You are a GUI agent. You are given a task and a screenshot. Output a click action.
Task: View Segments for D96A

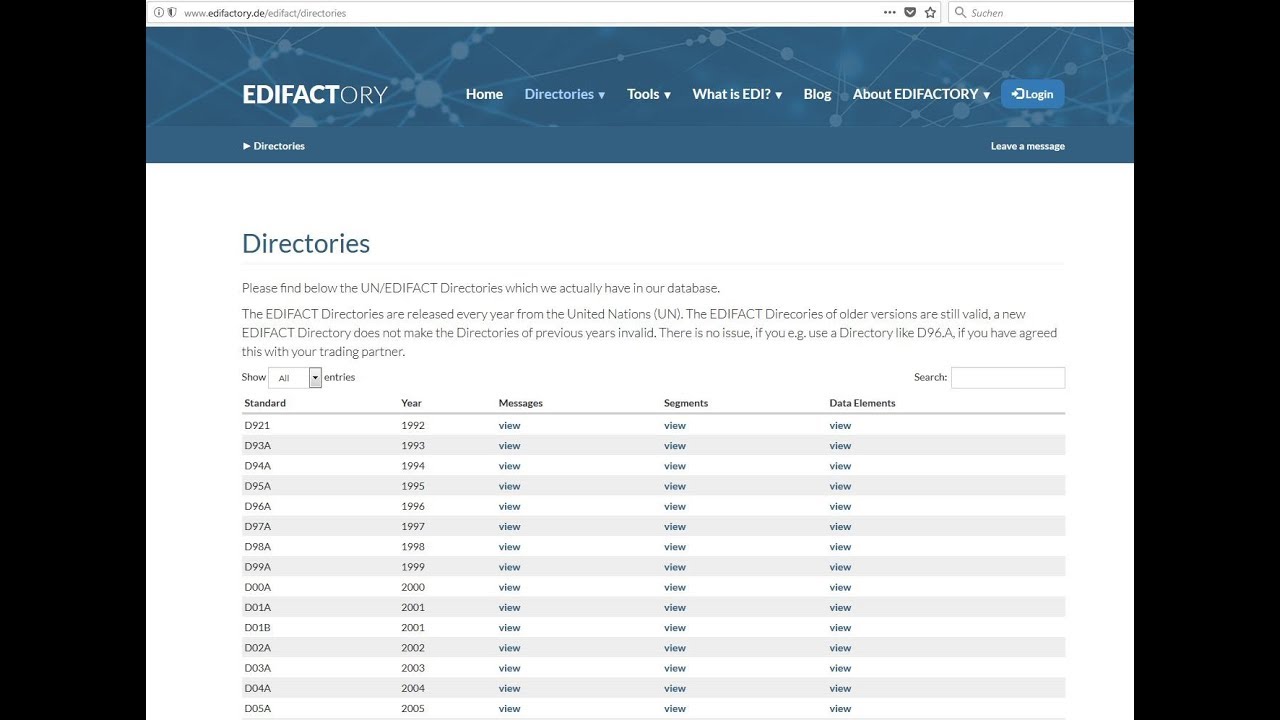[x=675, y=506]
